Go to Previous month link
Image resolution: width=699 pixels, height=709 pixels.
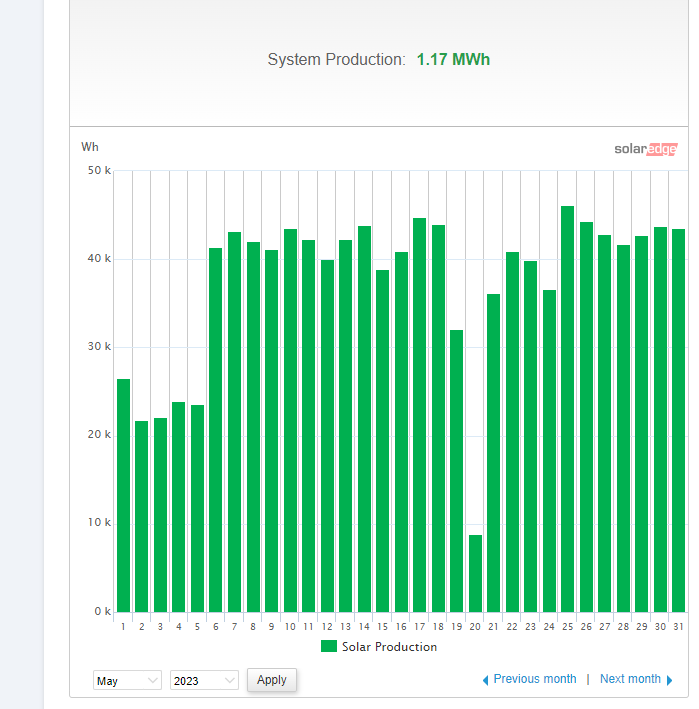click(535, 679)
